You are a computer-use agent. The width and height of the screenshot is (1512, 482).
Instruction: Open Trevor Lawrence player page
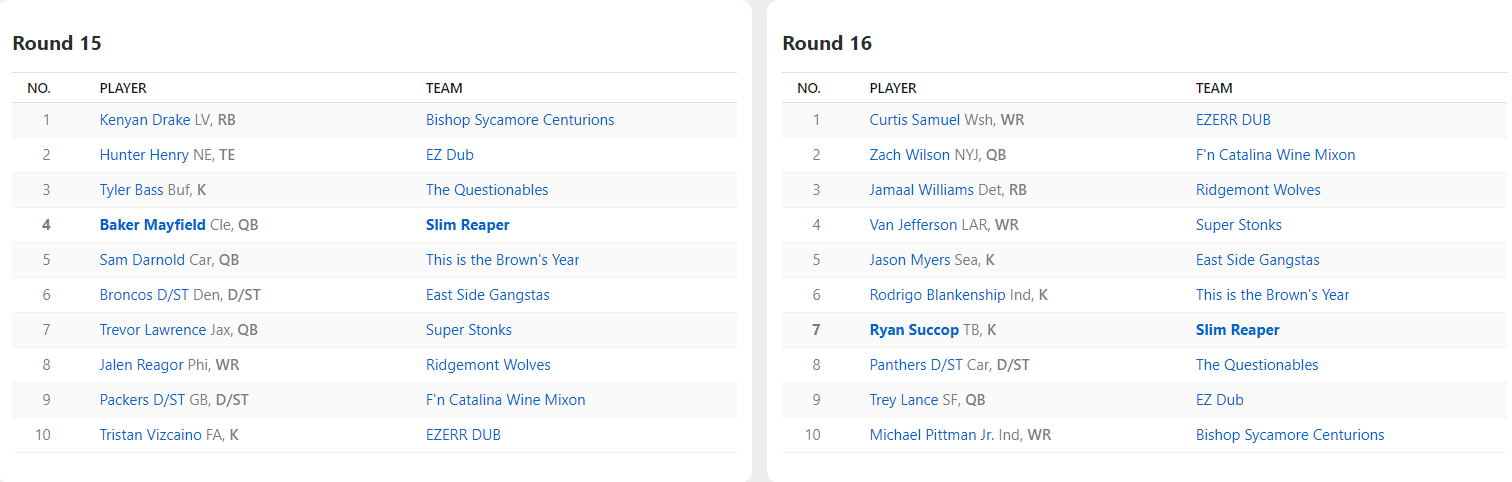tap(152, 330)
